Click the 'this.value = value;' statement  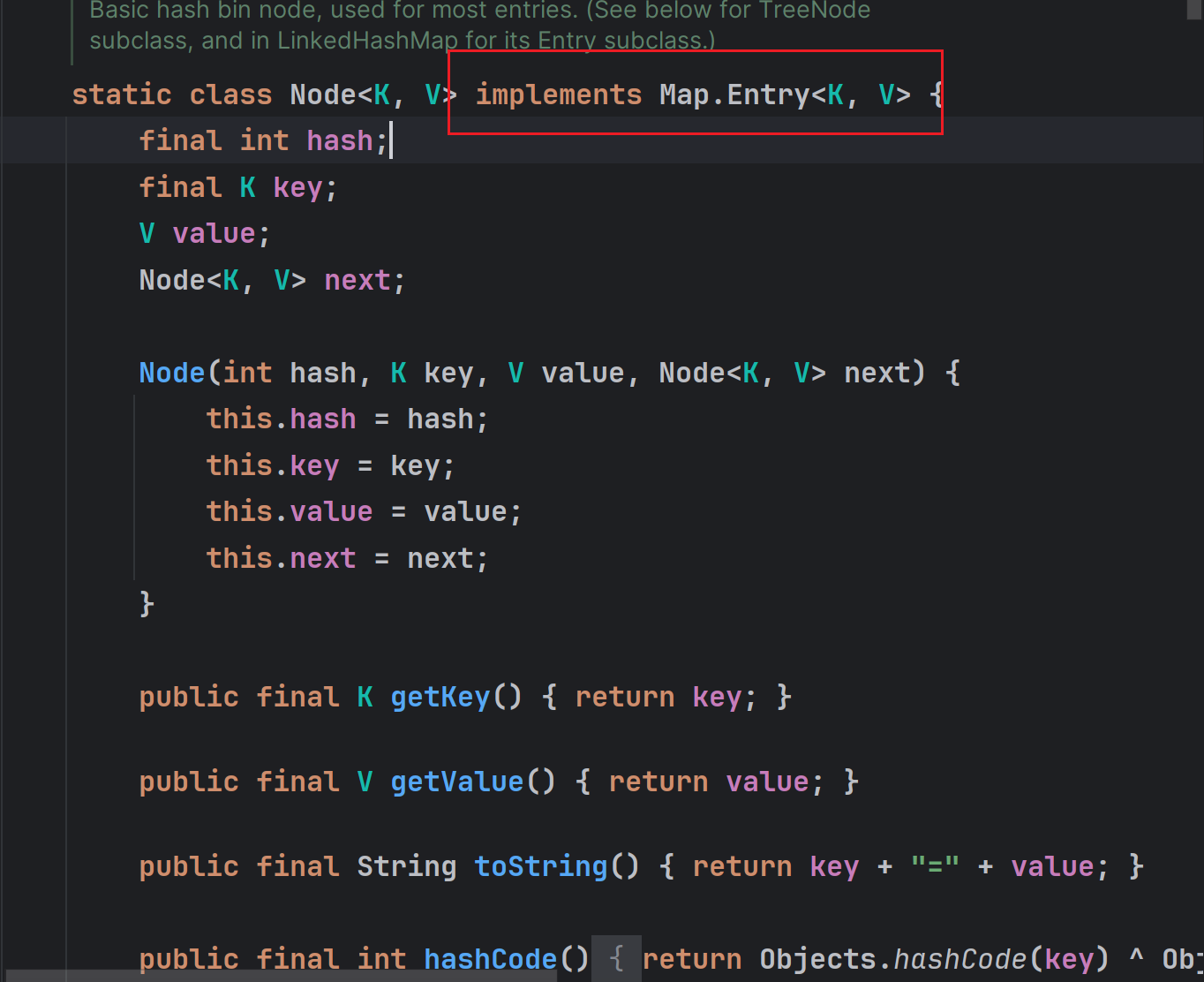pos(365,511)
